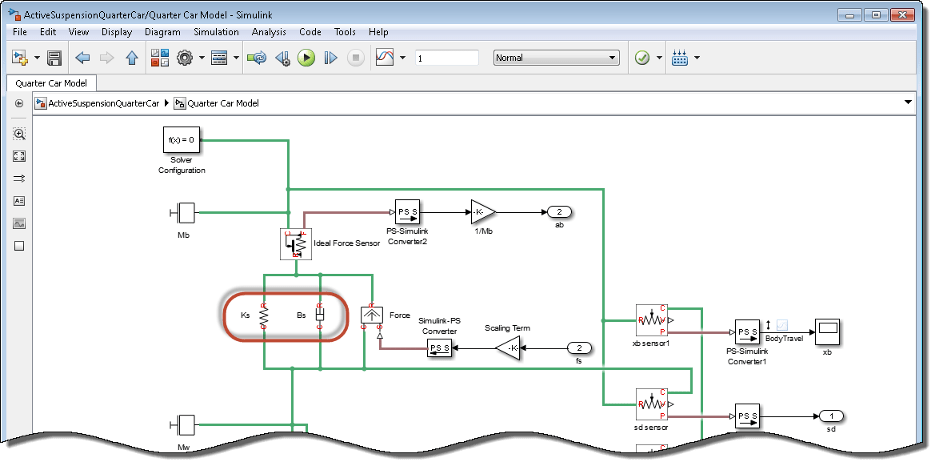The width and height of the screenshot is (935, 466).
Task: Select the Annotation text tool in the palette
Action: (19, 201)
